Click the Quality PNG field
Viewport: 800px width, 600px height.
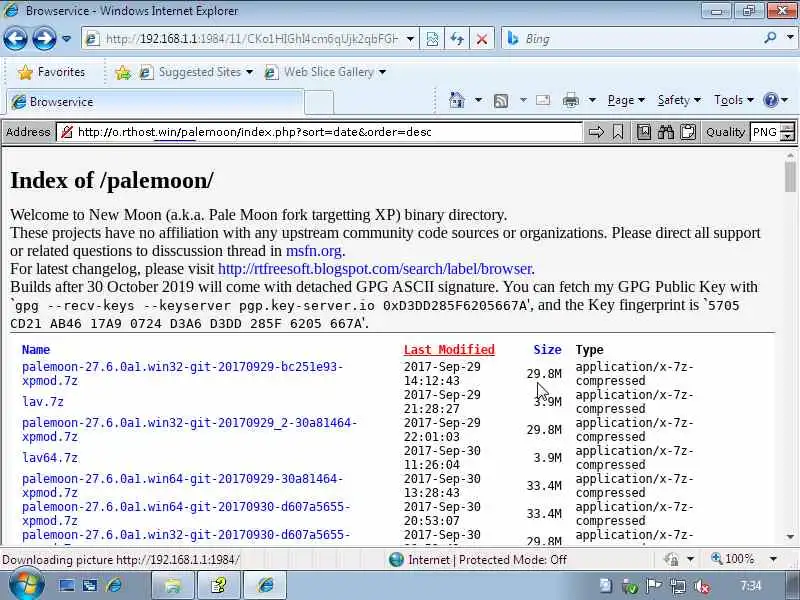765,132
